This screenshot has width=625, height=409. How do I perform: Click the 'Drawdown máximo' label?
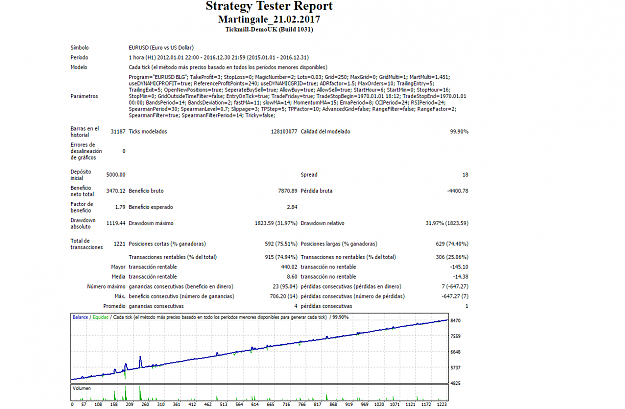point(151,223)
